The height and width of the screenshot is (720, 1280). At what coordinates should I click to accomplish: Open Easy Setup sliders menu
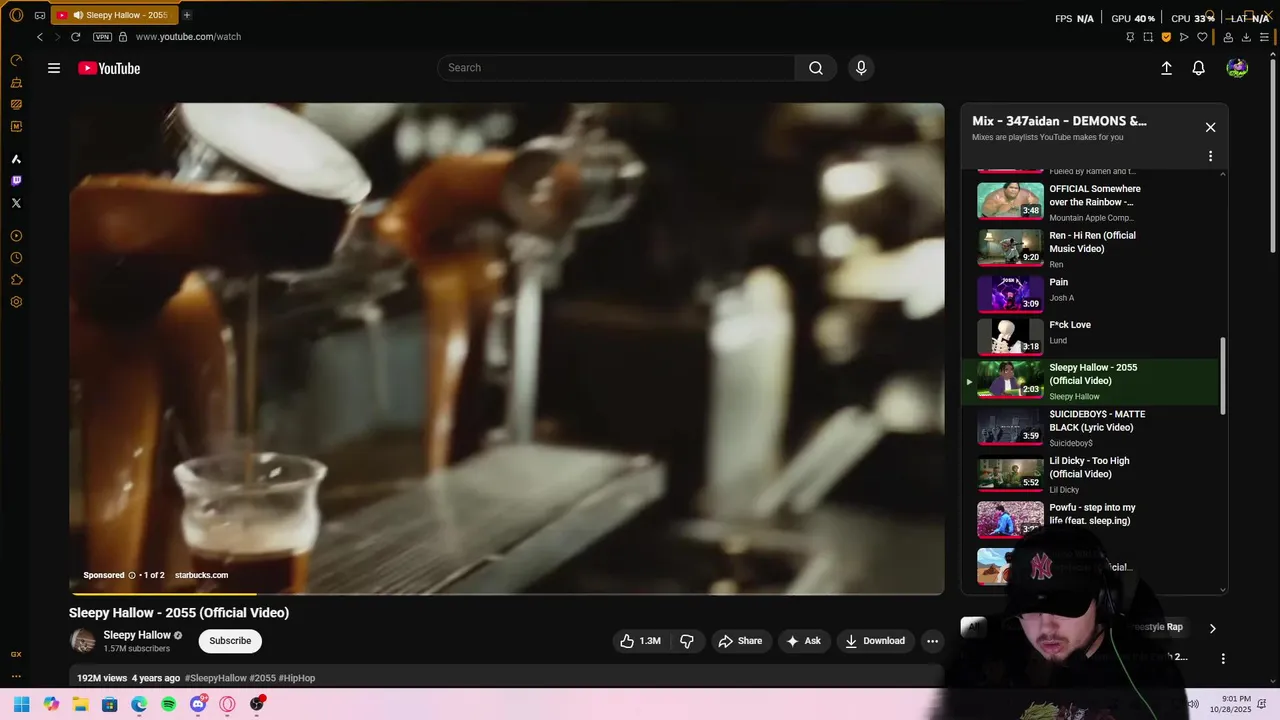click(x=1264, y=37)
